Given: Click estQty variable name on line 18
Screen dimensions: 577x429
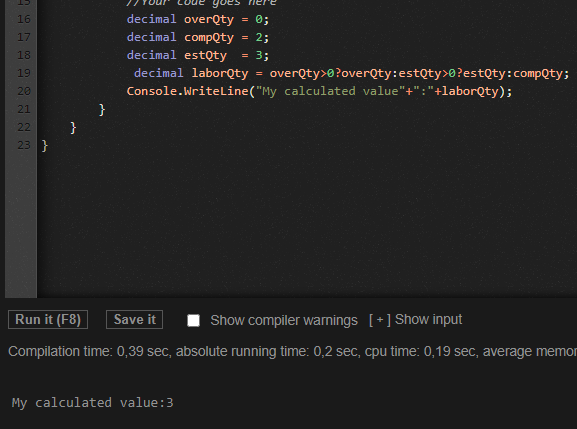Looking at the screenshot, I should point(205,56).
